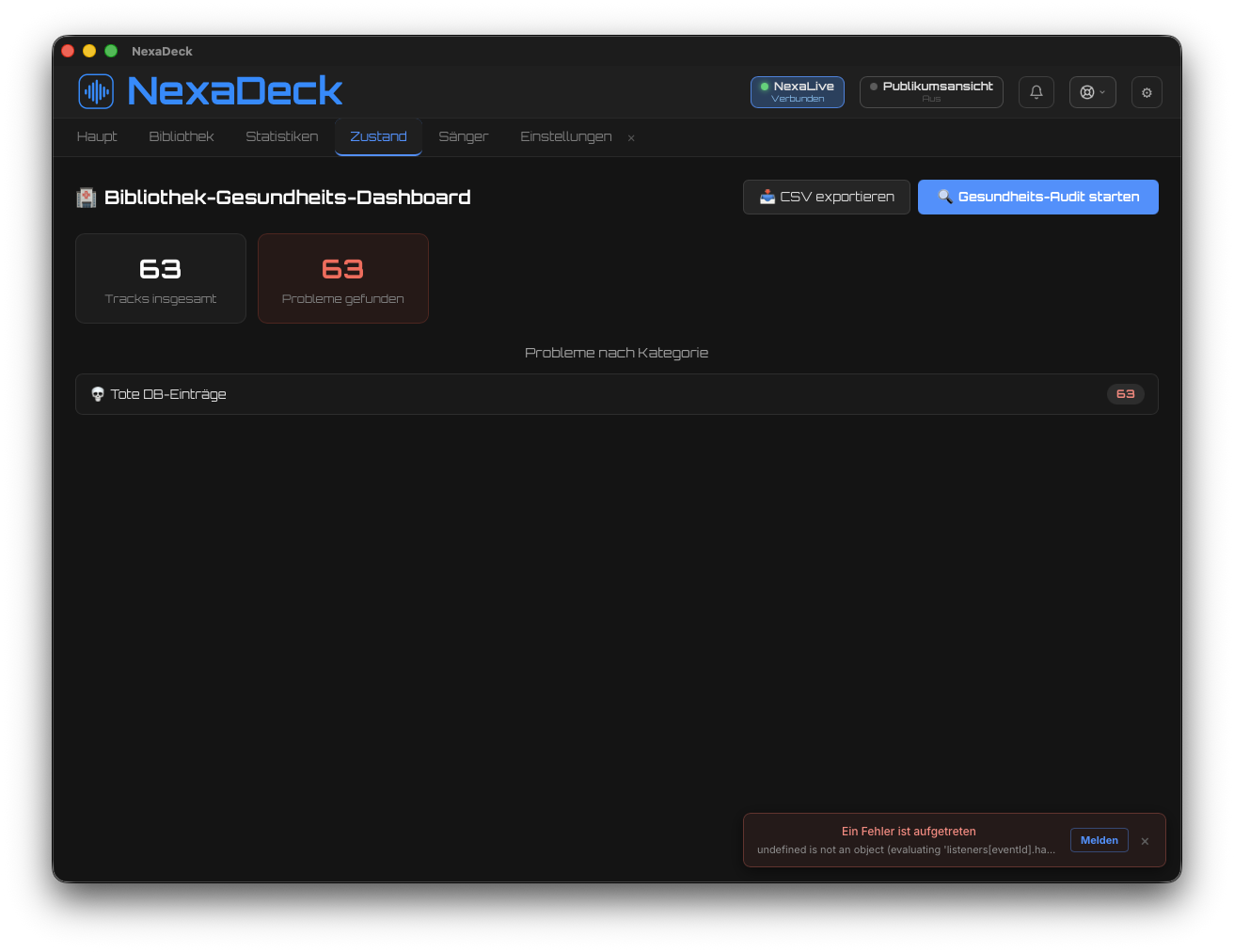1234x952 pixels.
Task: Close the Einstellungen tab
Action: tap(631, 138)
